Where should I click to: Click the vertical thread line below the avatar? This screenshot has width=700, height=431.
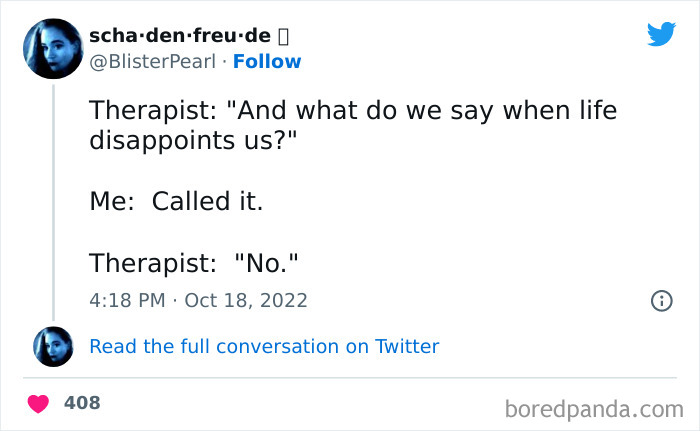[53, 200]
